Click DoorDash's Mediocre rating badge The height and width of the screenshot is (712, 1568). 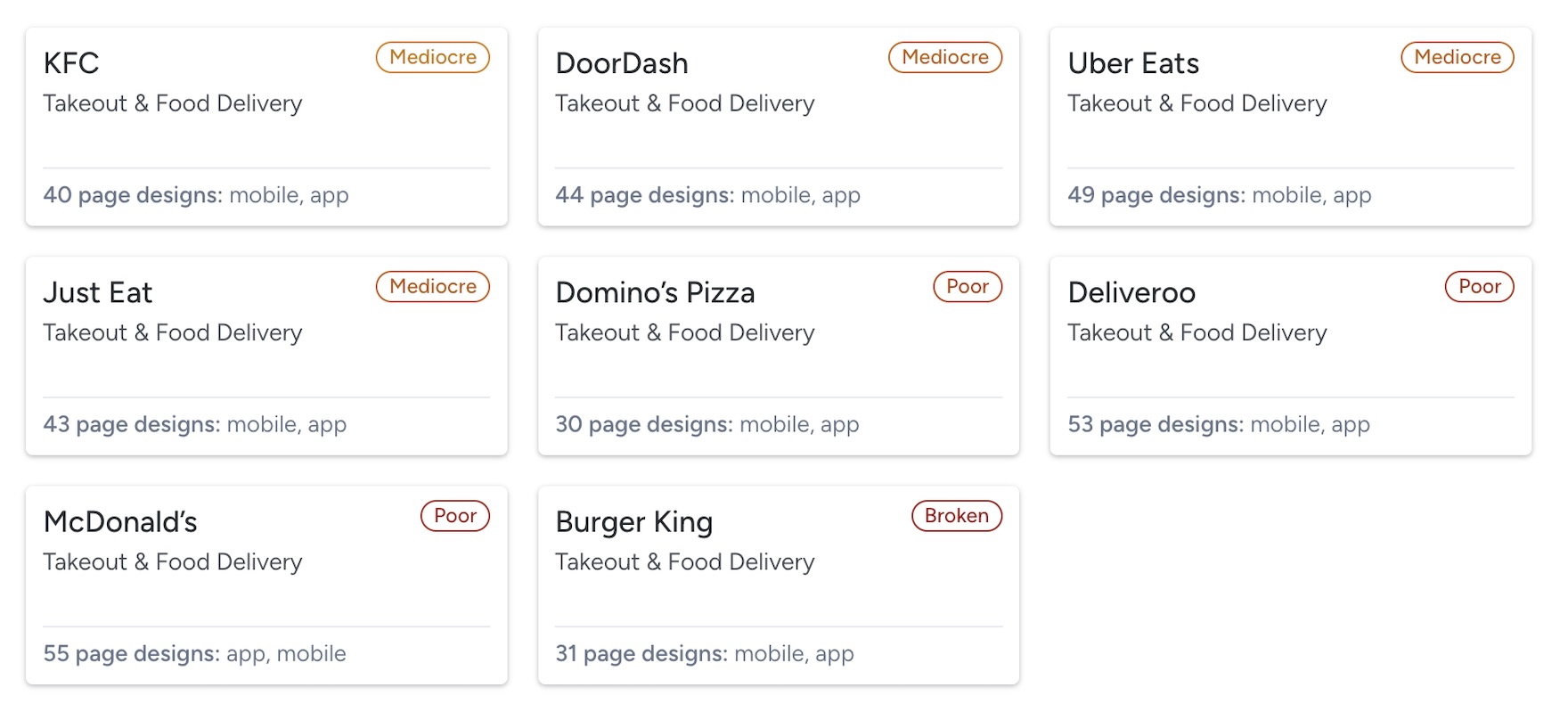coord(945,57)
